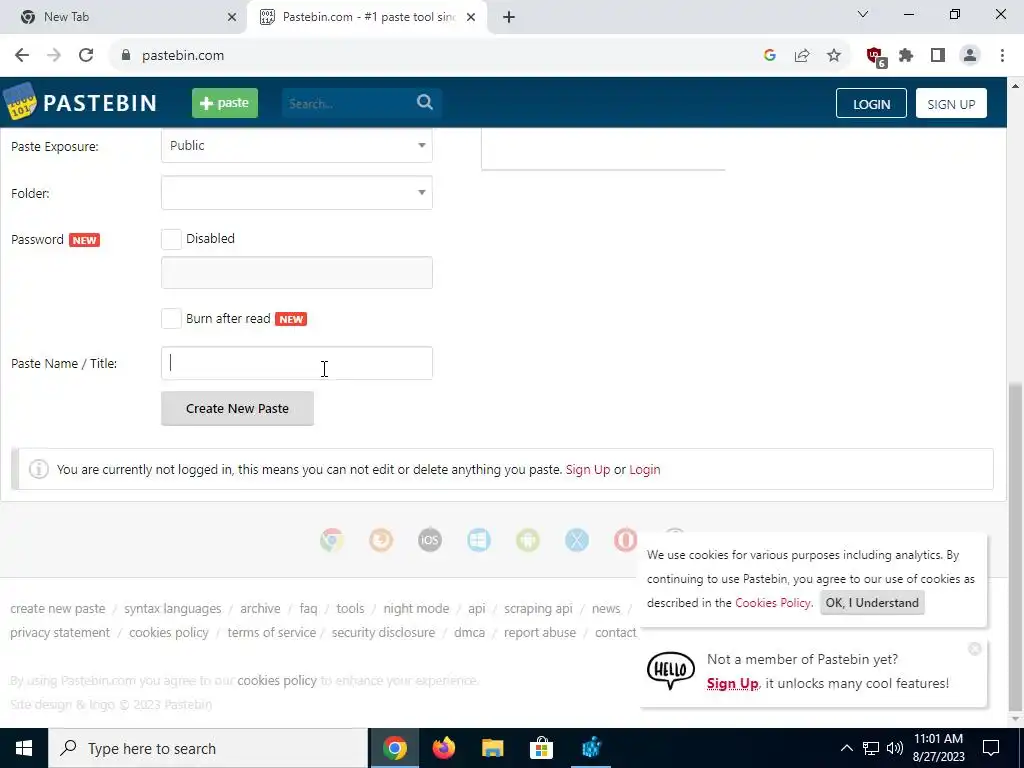Viewport: 1024px width, 768px height.
Task: Switch to the New Tab tab
Action: 124,17
